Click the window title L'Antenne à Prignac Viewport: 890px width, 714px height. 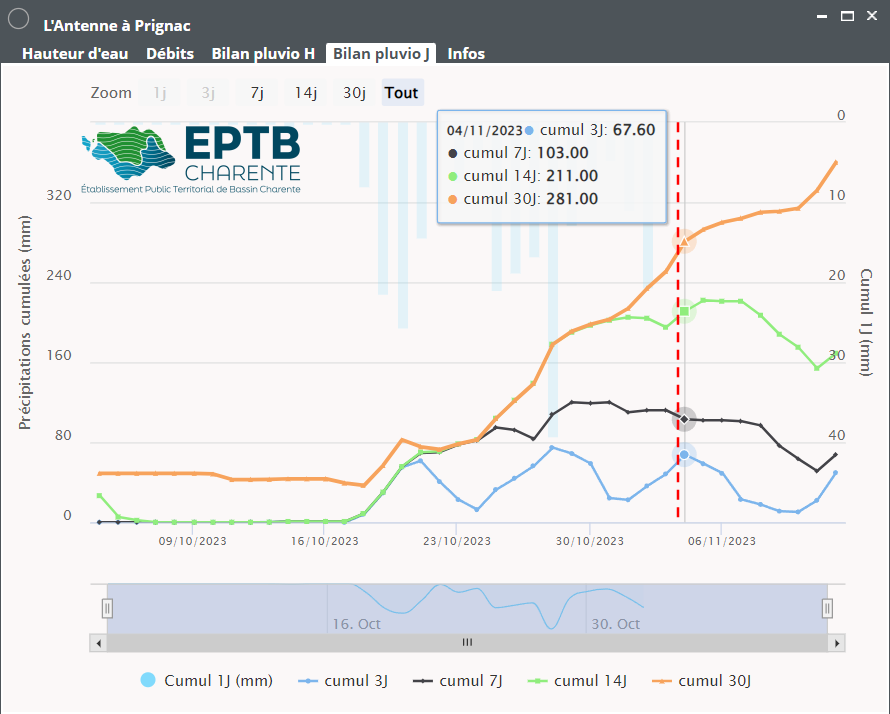click(117, 26)
